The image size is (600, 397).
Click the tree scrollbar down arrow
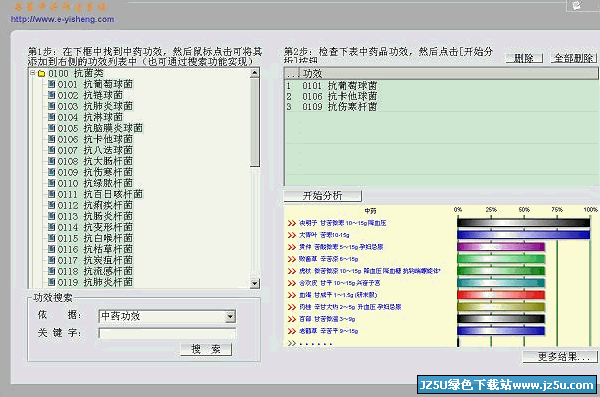coord(254,283)
